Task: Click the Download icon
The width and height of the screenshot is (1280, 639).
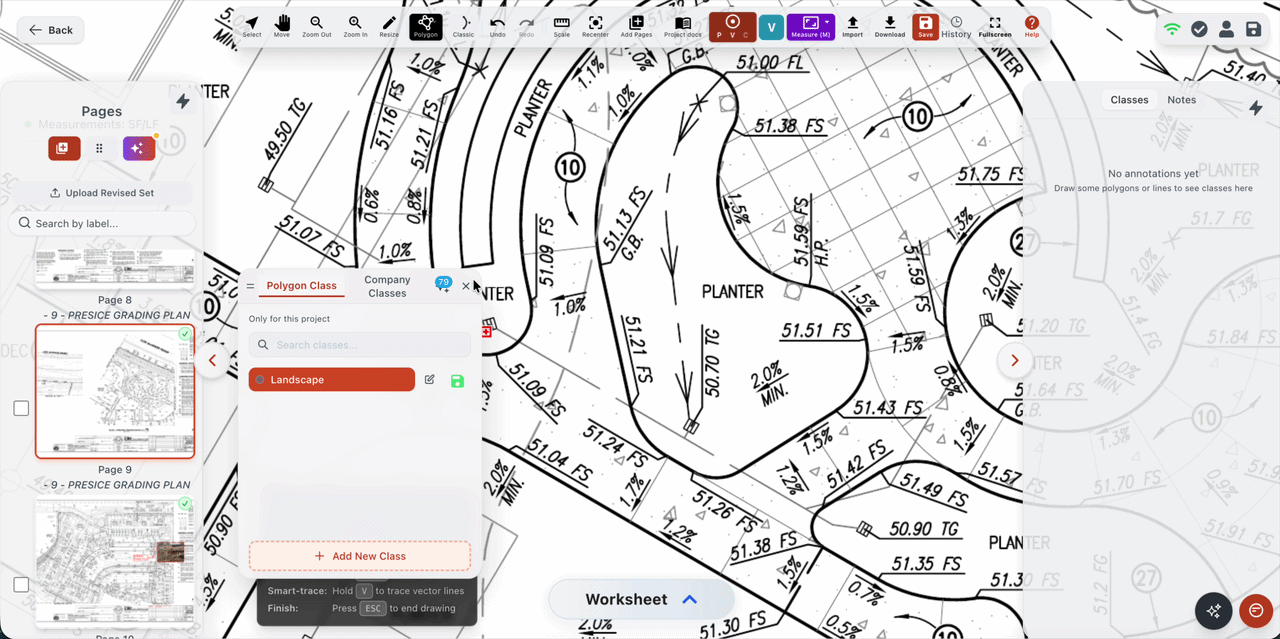Action: pos(889,26)
